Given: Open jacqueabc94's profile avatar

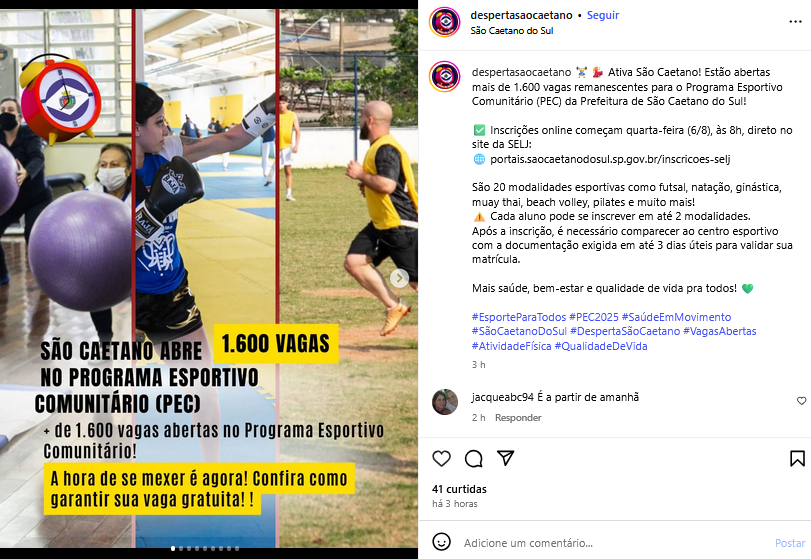Looking at the screenshot, I should 445,402.
